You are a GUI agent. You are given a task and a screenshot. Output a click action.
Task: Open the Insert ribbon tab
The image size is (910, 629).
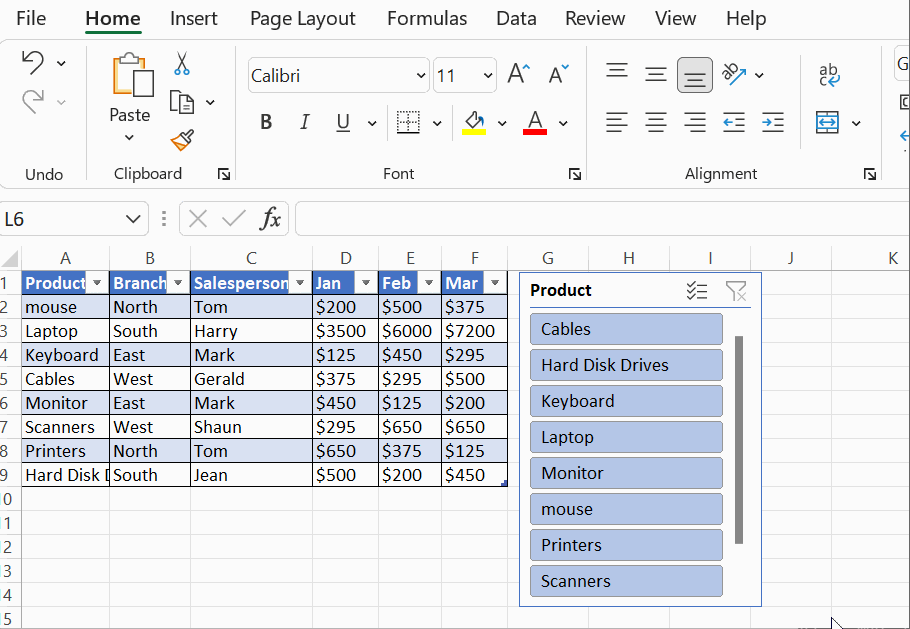[x=194, y=18]
